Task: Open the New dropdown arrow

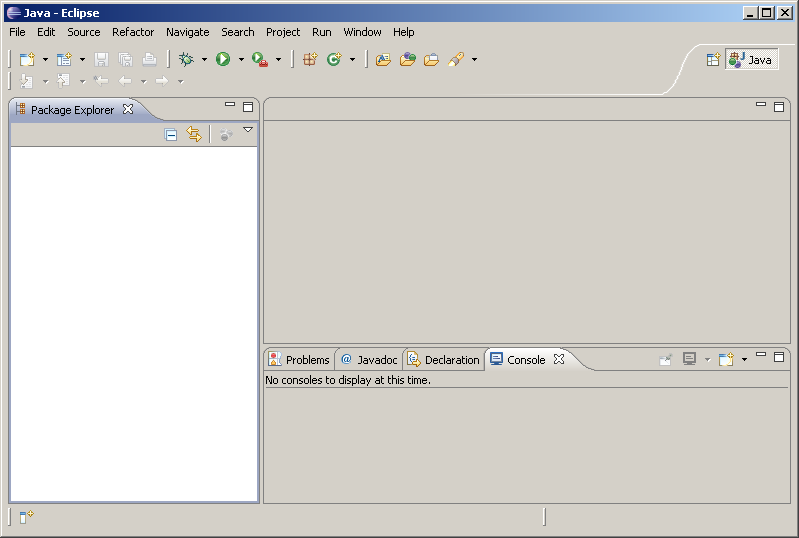Action: pos(45,60)
